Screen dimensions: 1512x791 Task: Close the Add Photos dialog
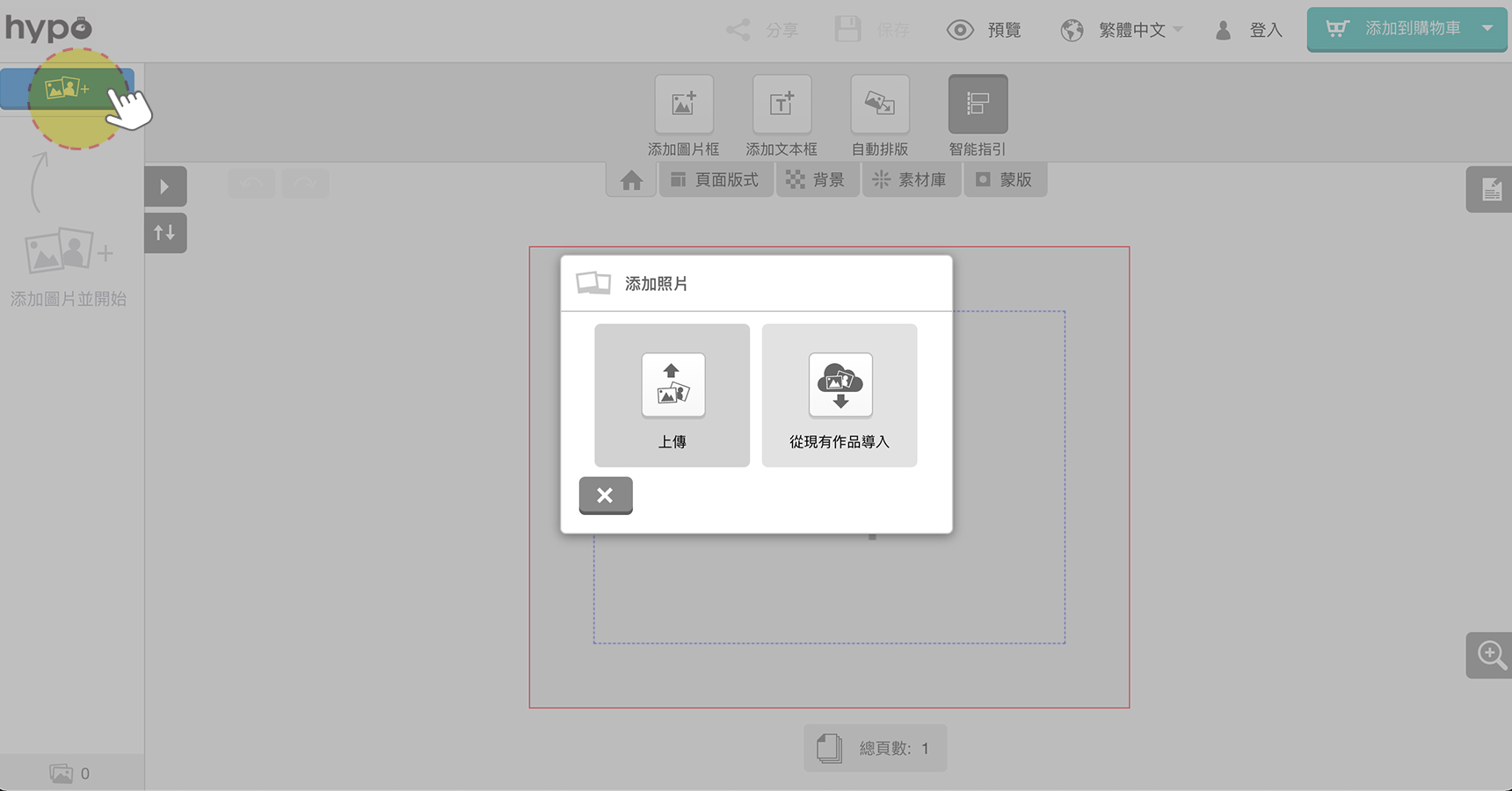[x=605, y=496]
